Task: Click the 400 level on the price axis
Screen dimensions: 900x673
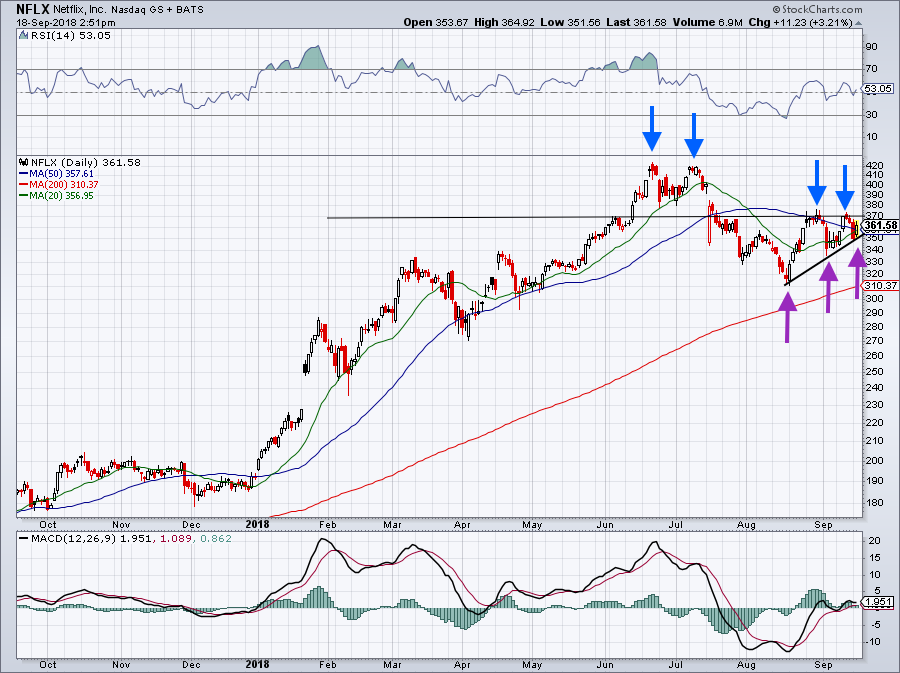Action: (x=873, y=185)
